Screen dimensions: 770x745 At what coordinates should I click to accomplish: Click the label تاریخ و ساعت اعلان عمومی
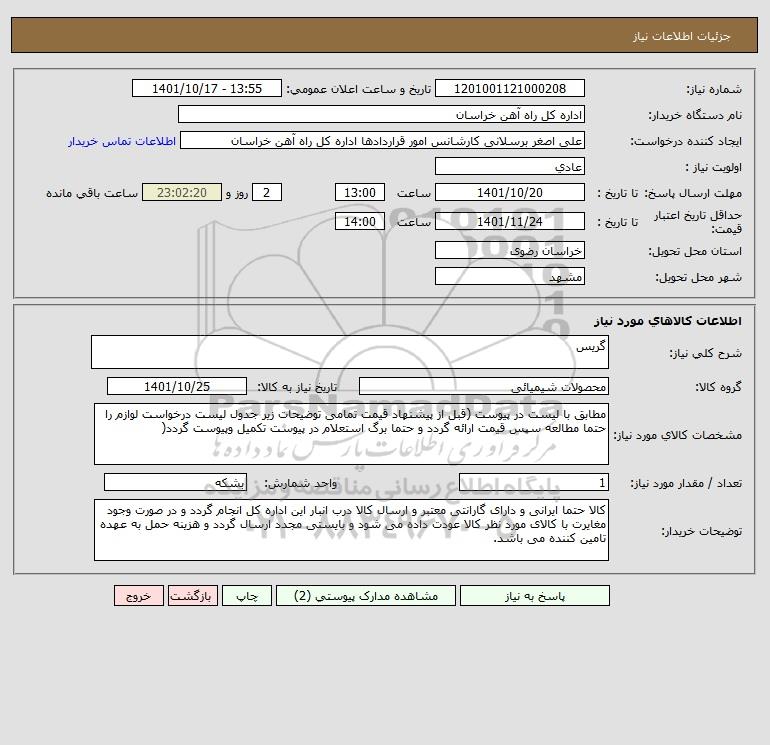point(358,89)
